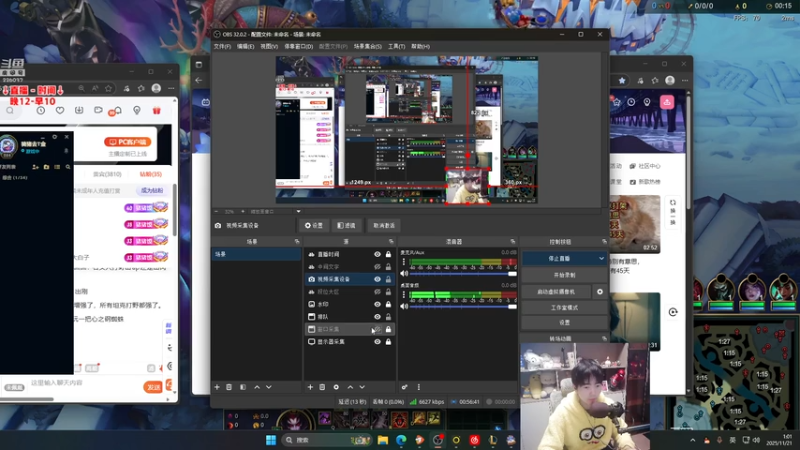Image resolution: width=800 pixels, height=450 pixels.
Task: Hide the 直播时间 source eye toggle
Action: (x=378, y=254)
